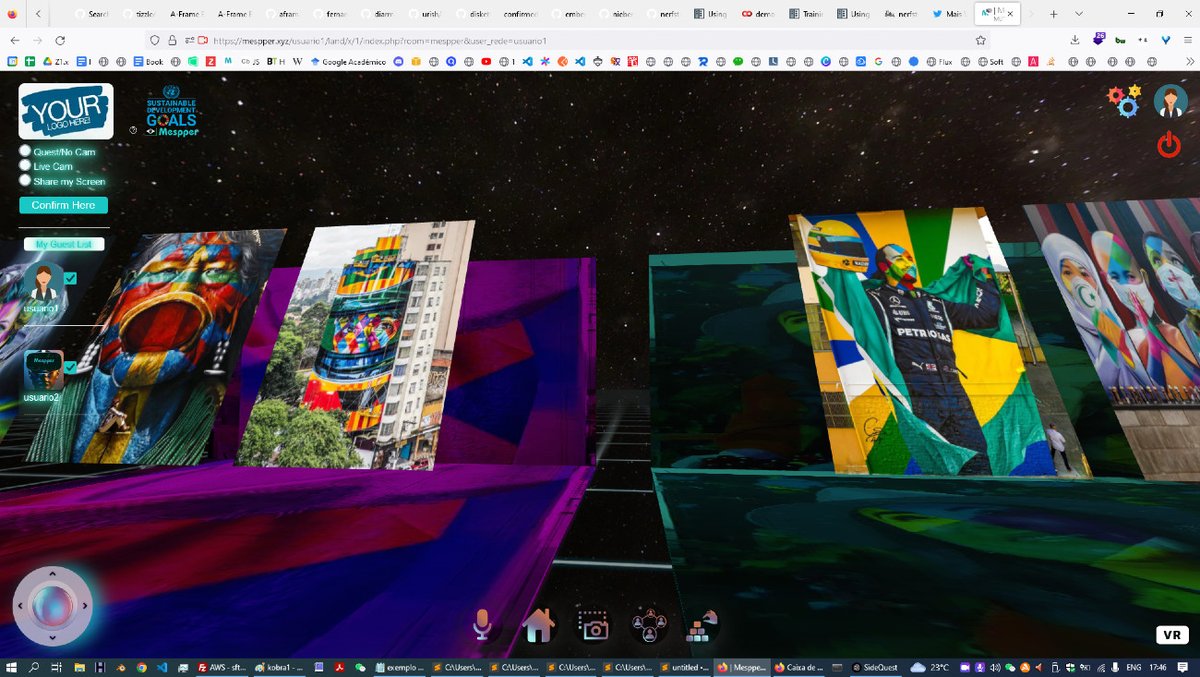Viewport: 1200px width, 677px height.
Task: Toggle the microphone icon in bottom toolbar
Action: (x=482, y=625)
